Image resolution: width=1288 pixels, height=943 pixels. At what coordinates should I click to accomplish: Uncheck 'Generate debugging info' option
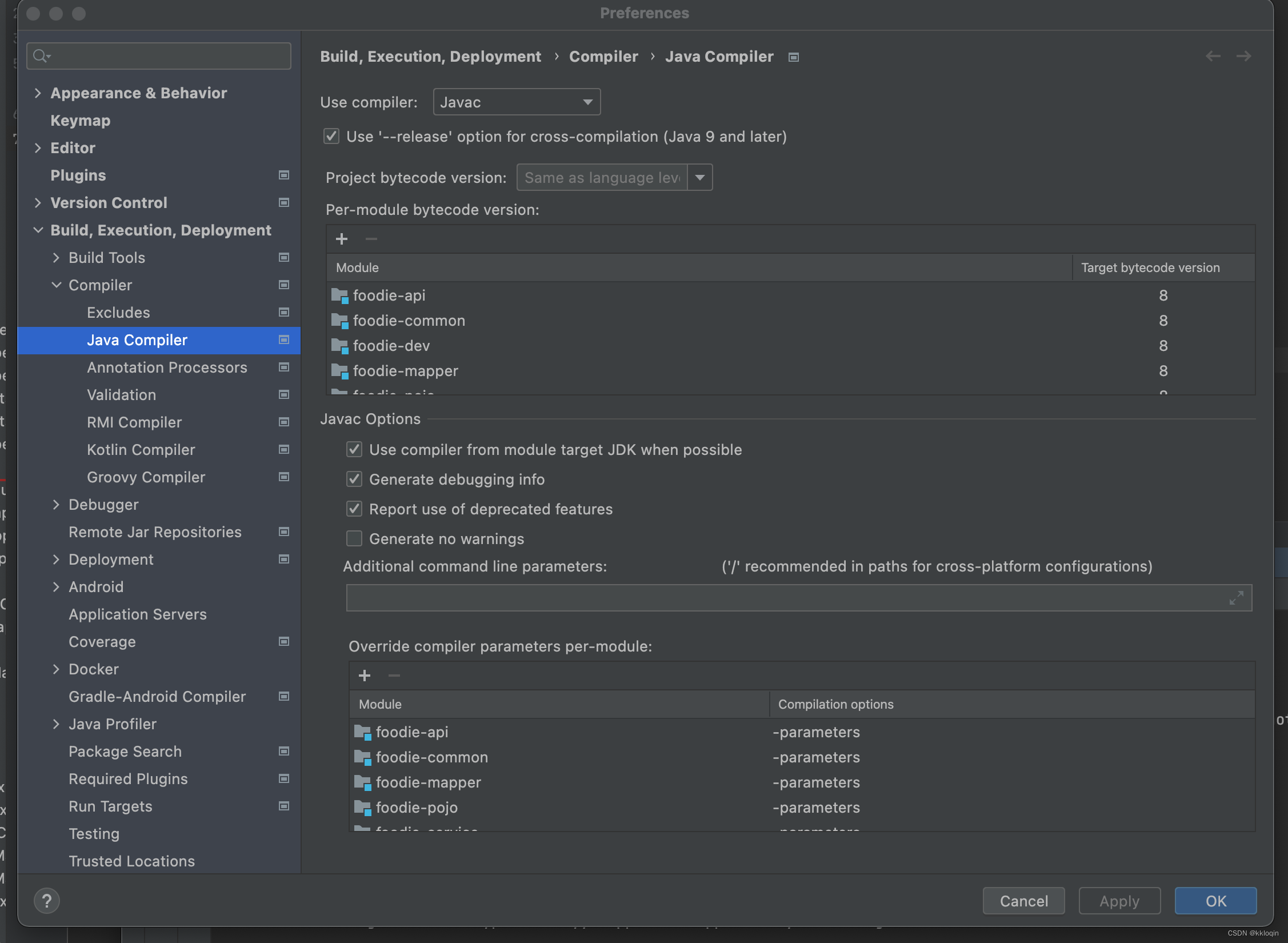pyautogui.click(x=354, y=480)
